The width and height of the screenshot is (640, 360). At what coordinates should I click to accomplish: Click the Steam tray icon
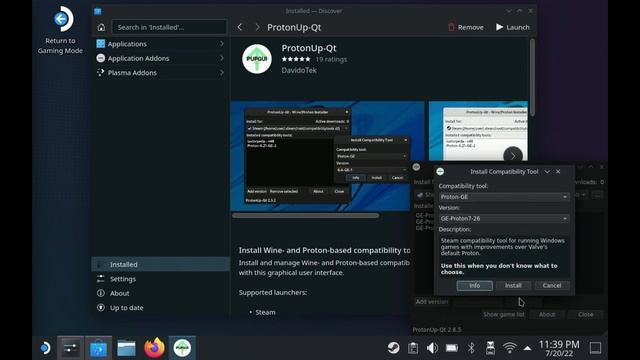393,348
